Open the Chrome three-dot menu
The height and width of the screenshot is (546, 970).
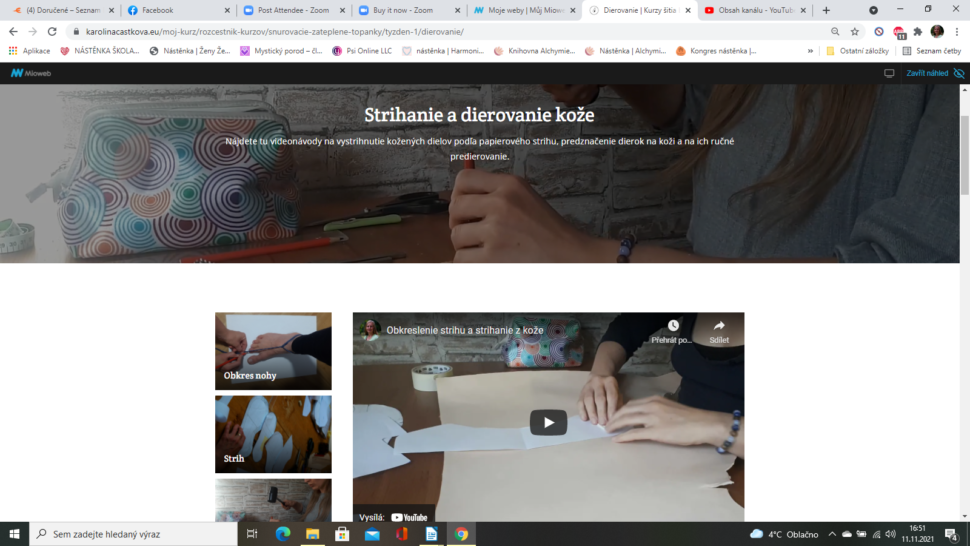click(957, 32)
